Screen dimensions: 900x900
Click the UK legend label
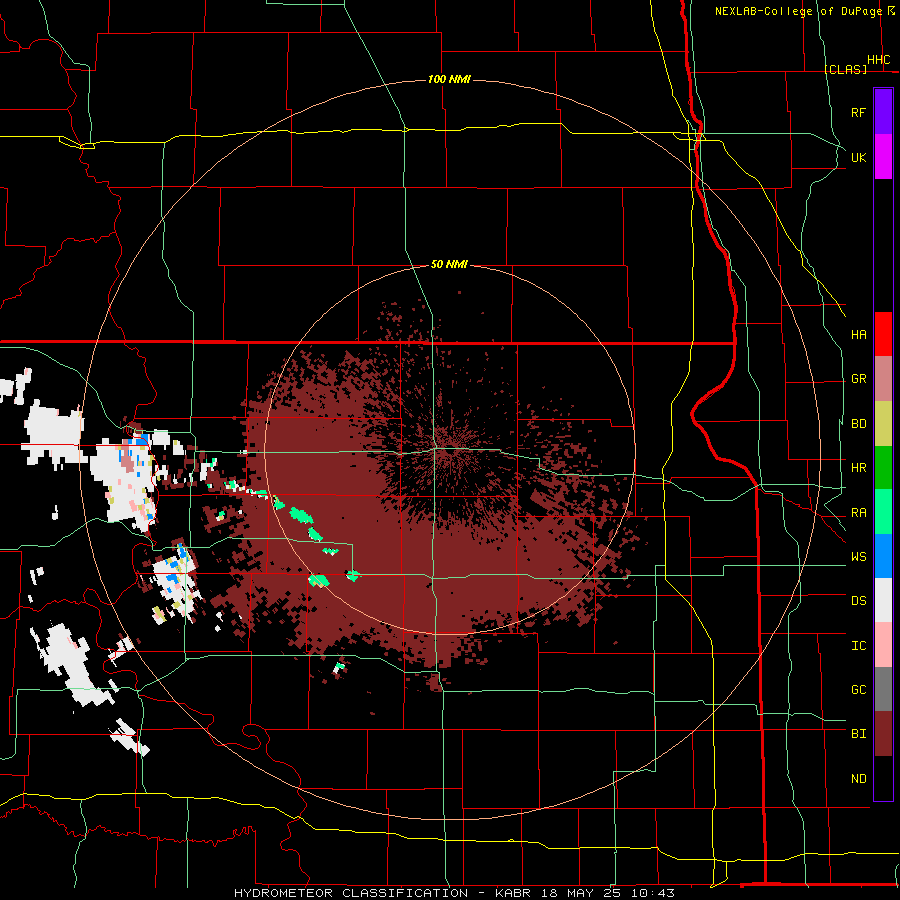(x=859, y=157)
